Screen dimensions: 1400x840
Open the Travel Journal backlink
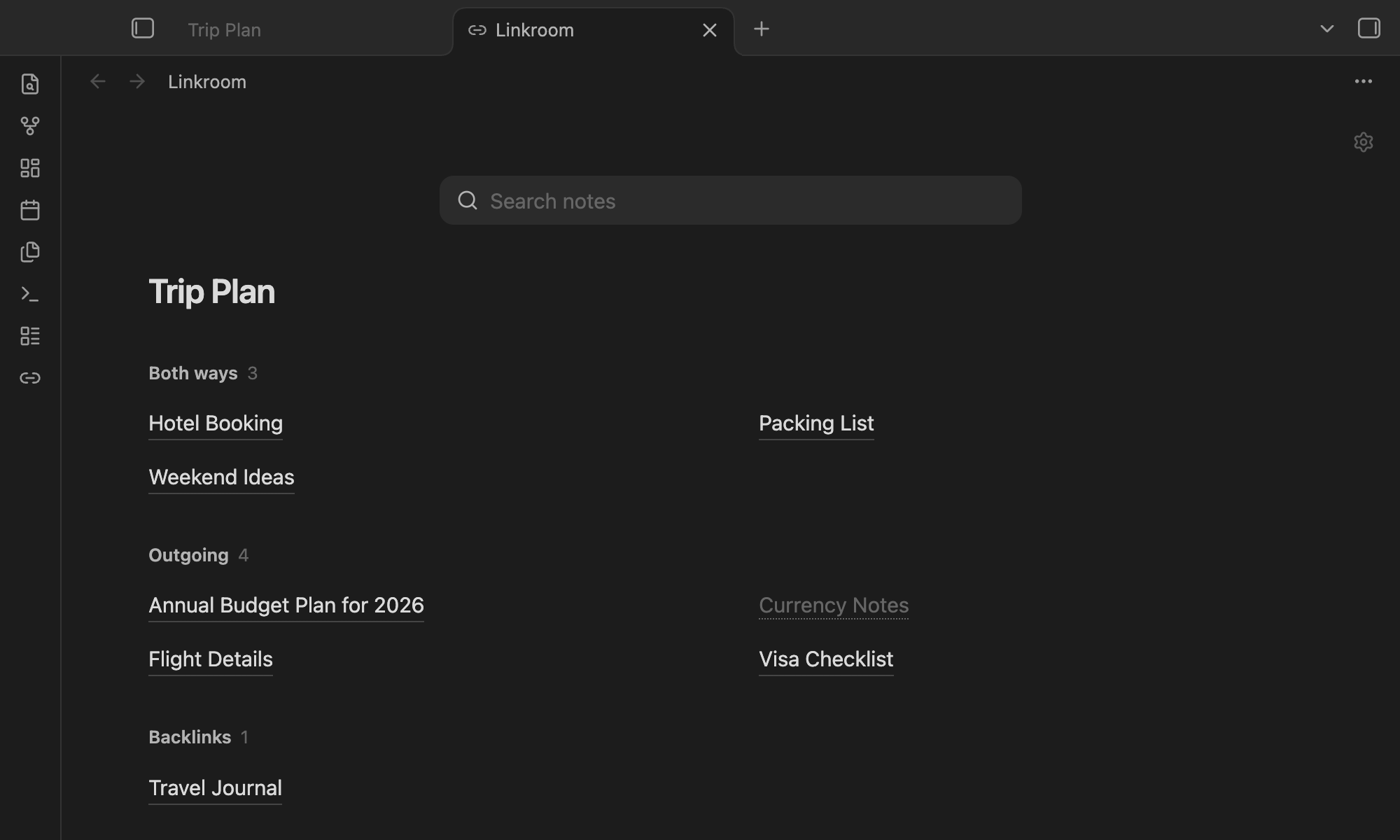(x=215, y=788)
